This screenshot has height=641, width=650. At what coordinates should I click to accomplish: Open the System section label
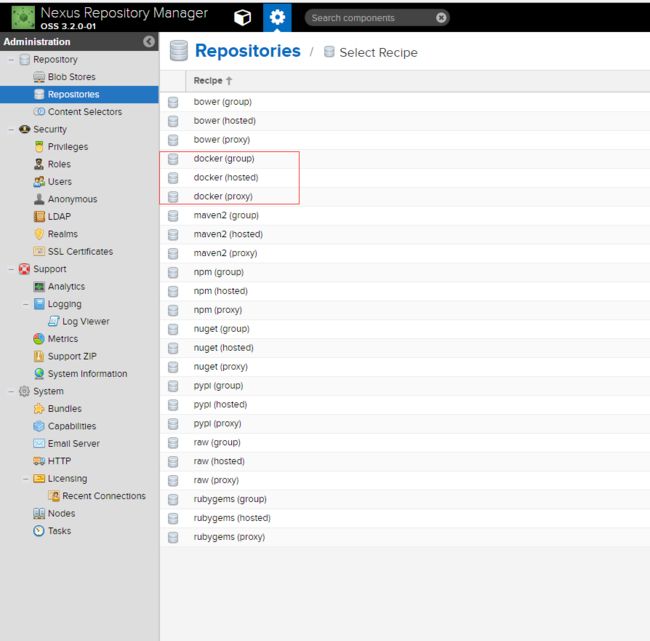pyautogui.click(x=49, y=391)
